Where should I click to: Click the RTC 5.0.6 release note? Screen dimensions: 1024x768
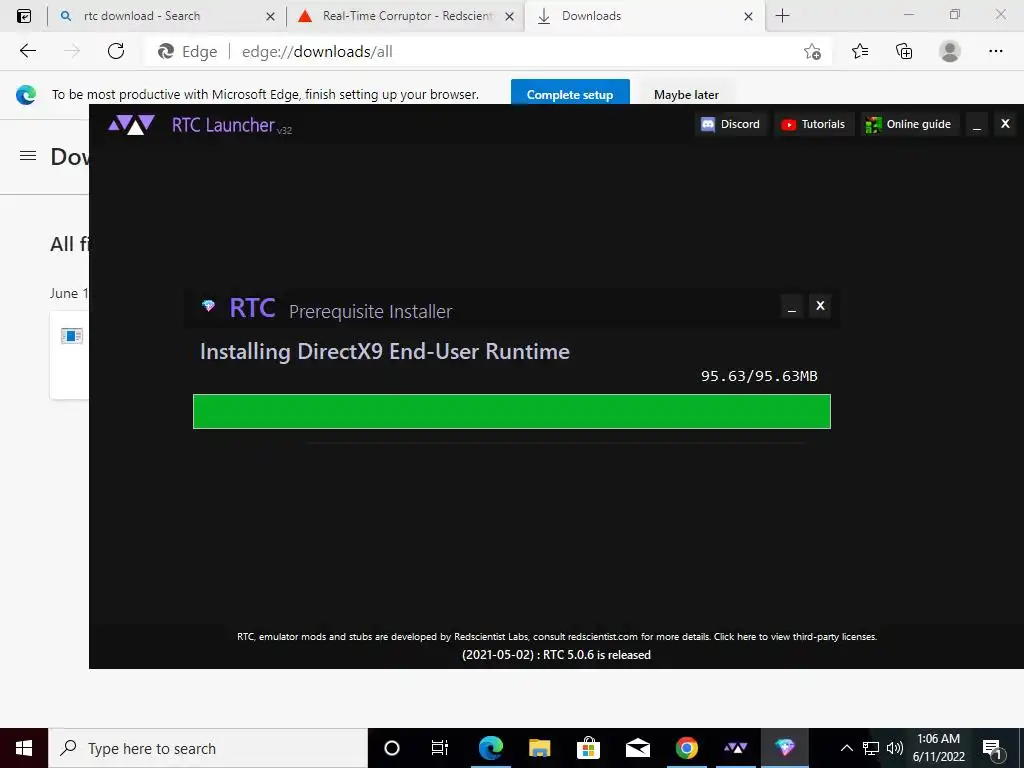tap(556, 655)
